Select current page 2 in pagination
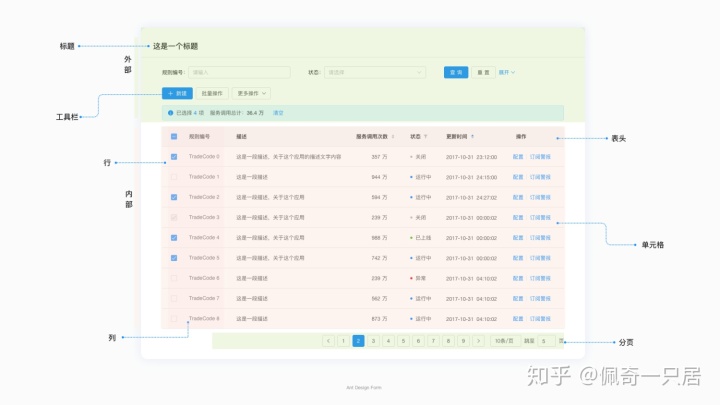 click(x=358, y=341)
